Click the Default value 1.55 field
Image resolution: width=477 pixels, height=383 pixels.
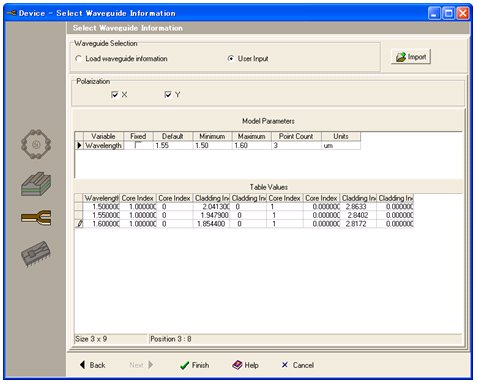pos(173,145)
